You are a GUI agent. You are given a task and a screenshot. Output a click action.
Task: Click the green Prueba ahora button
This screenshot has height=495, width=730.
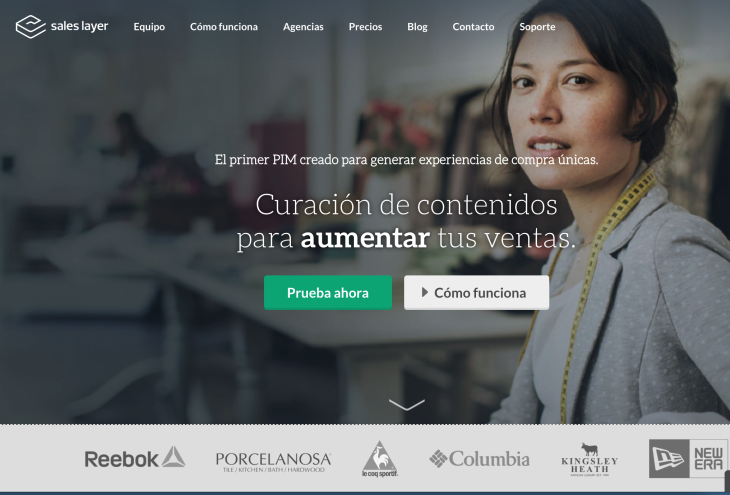click(328, 292)
